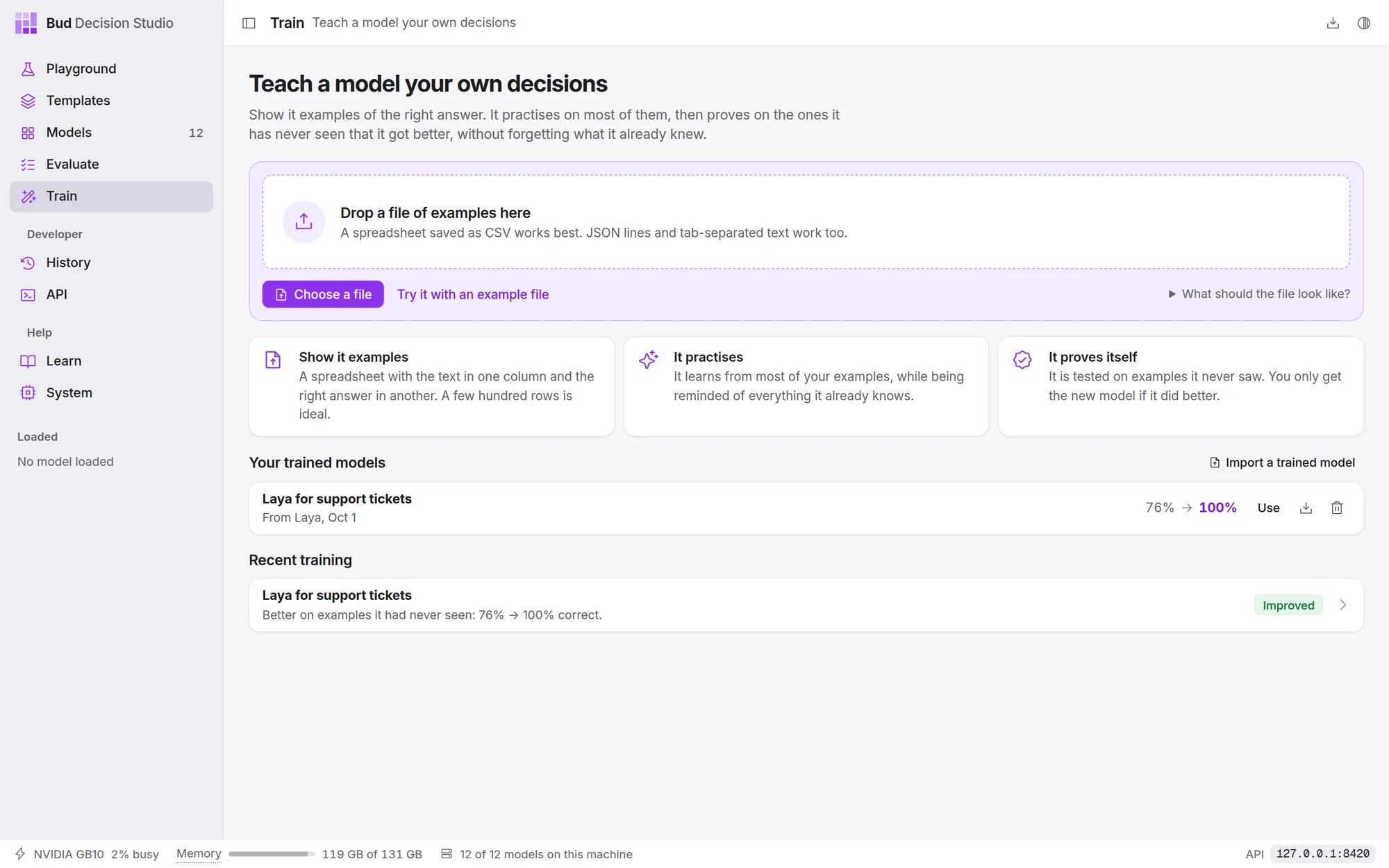Click the No model loaded text
The image size is (1389, 868).
[65, 462]
